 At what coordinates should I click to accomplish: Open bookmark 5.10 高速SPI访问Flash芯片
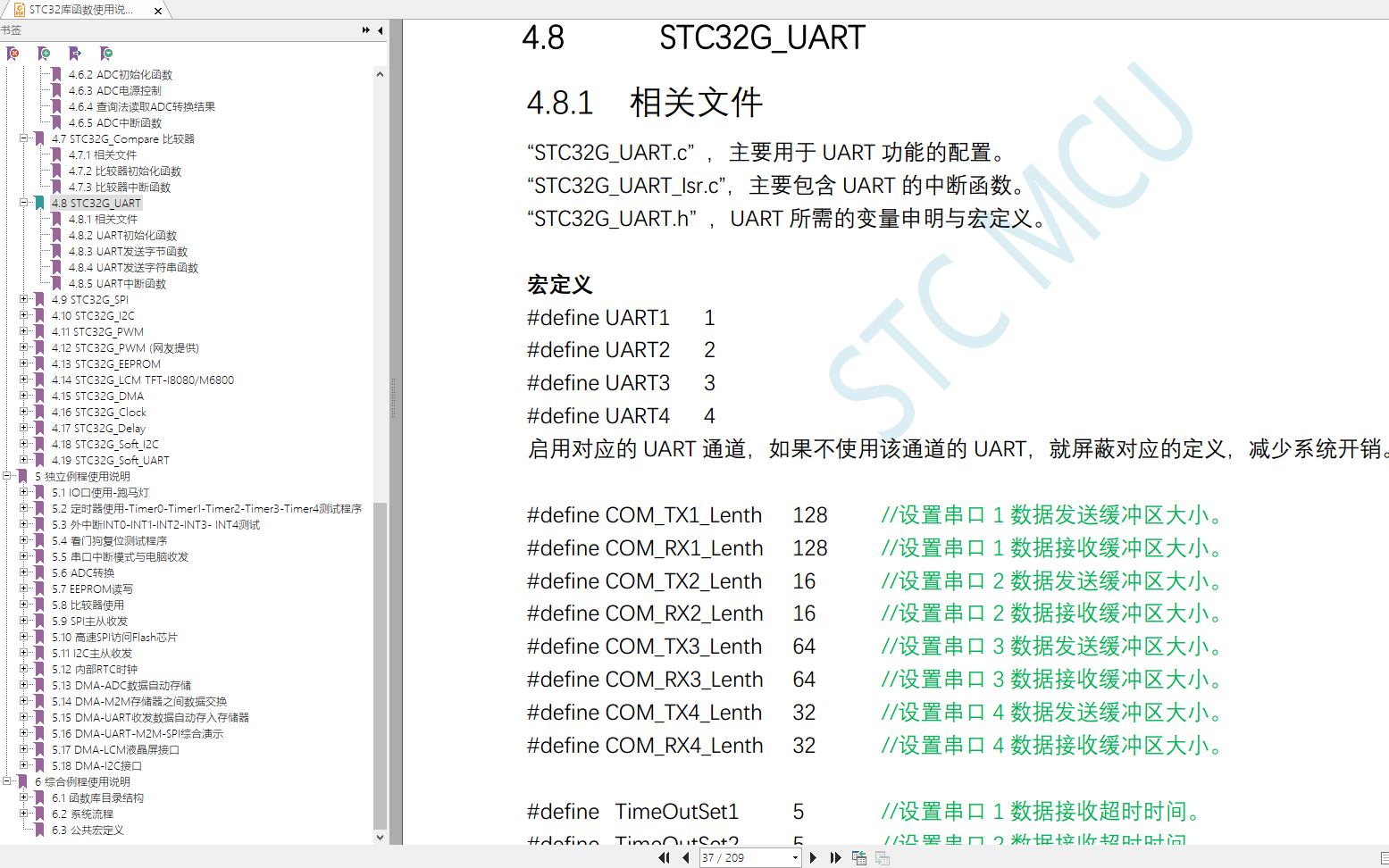coord(114,638)
